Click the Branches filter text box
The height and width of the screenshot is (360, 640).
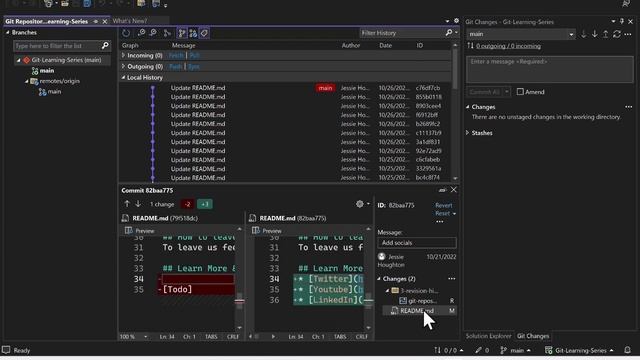(57, 46)
